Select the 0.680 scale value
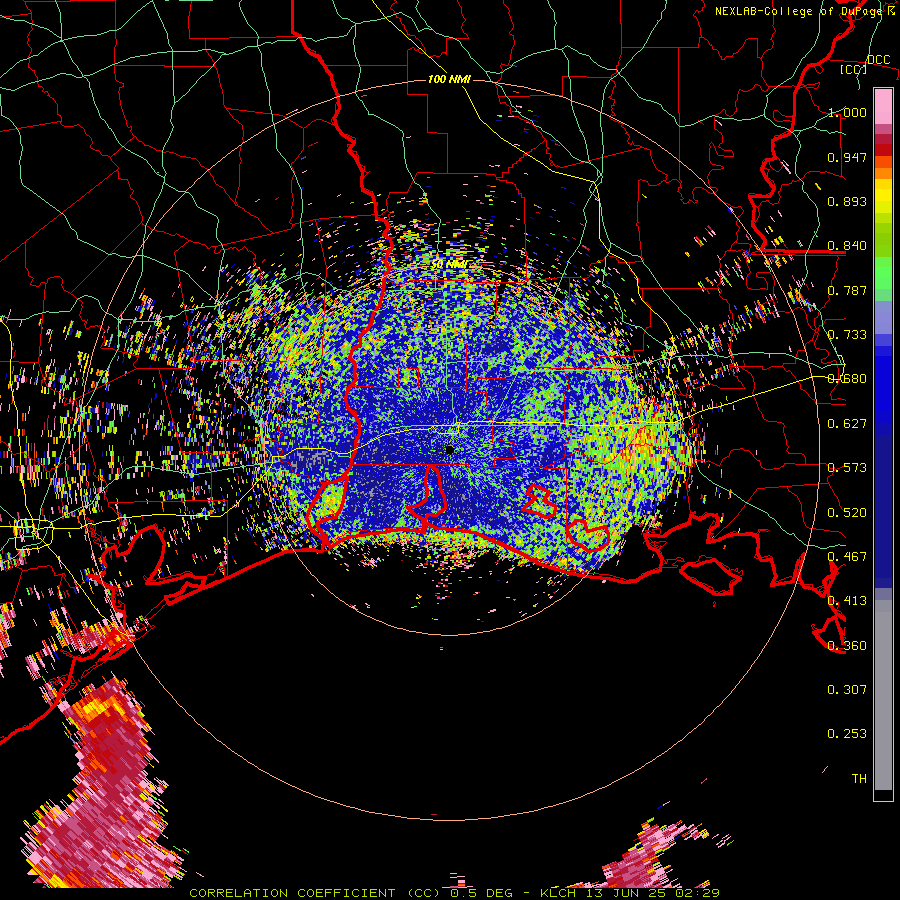900x900 pixels. [x=847, y=379]
